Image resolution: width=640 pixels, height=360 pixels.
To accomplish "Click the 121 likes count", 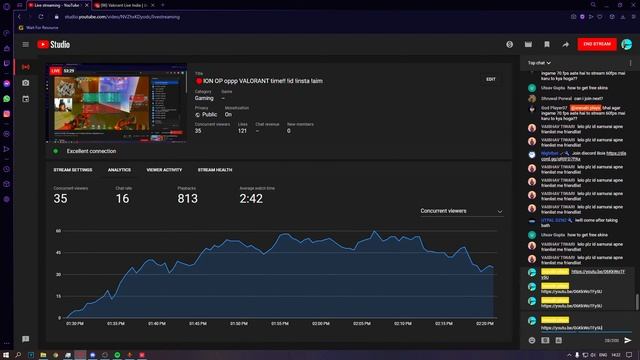I will (242, 131).
